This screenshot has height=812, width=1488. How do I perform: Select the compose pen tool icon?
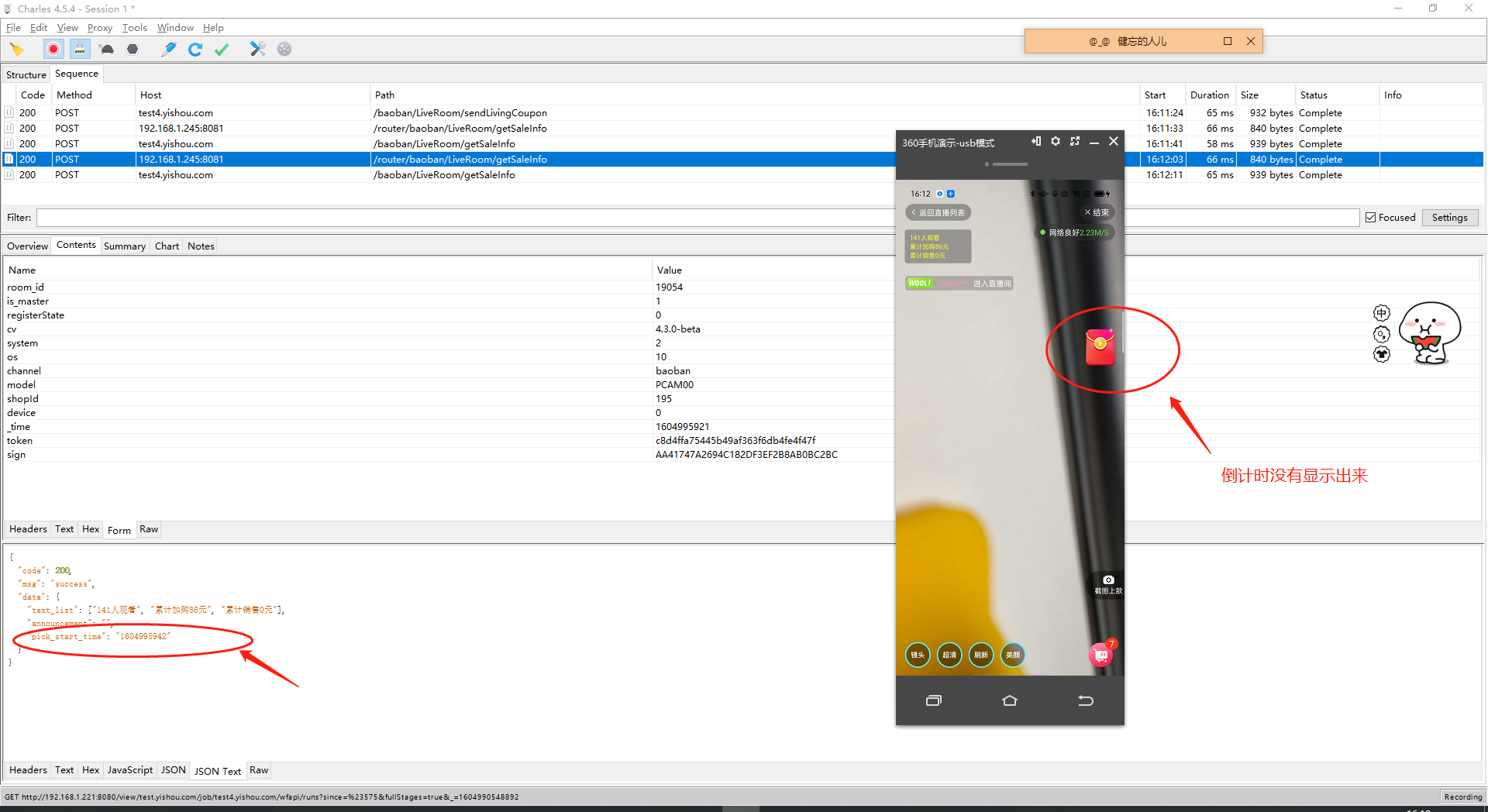pyautogui.click(x=168, y=50)
